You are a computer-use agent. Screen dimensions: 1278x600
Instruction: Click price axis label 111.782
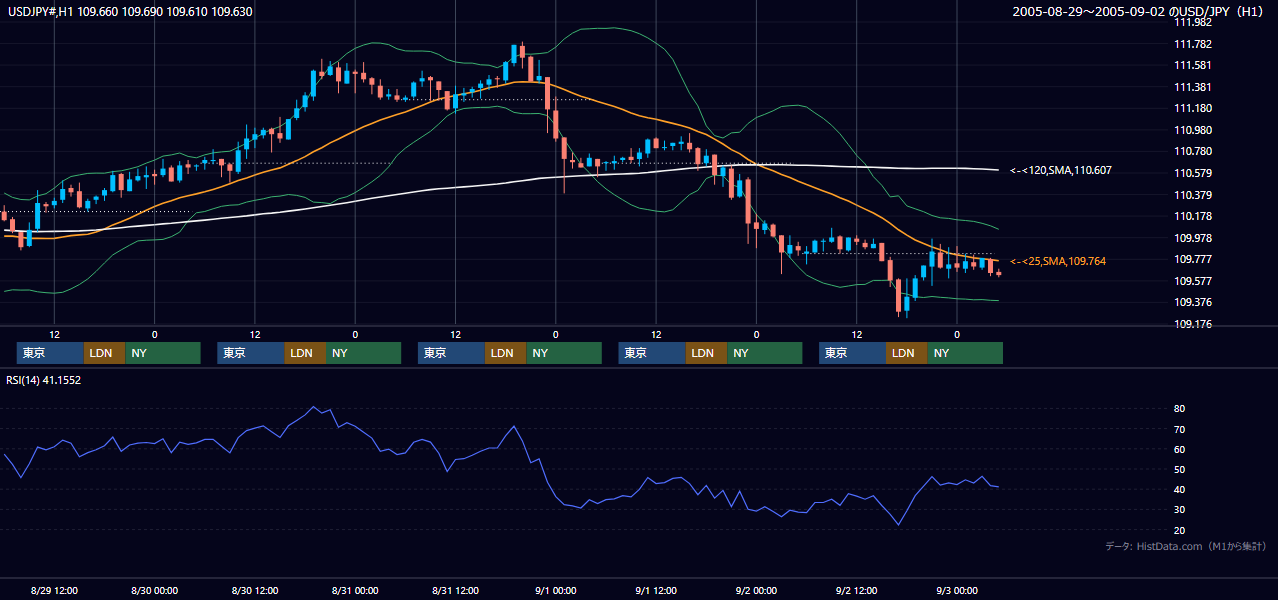(x=1192, y=44)
